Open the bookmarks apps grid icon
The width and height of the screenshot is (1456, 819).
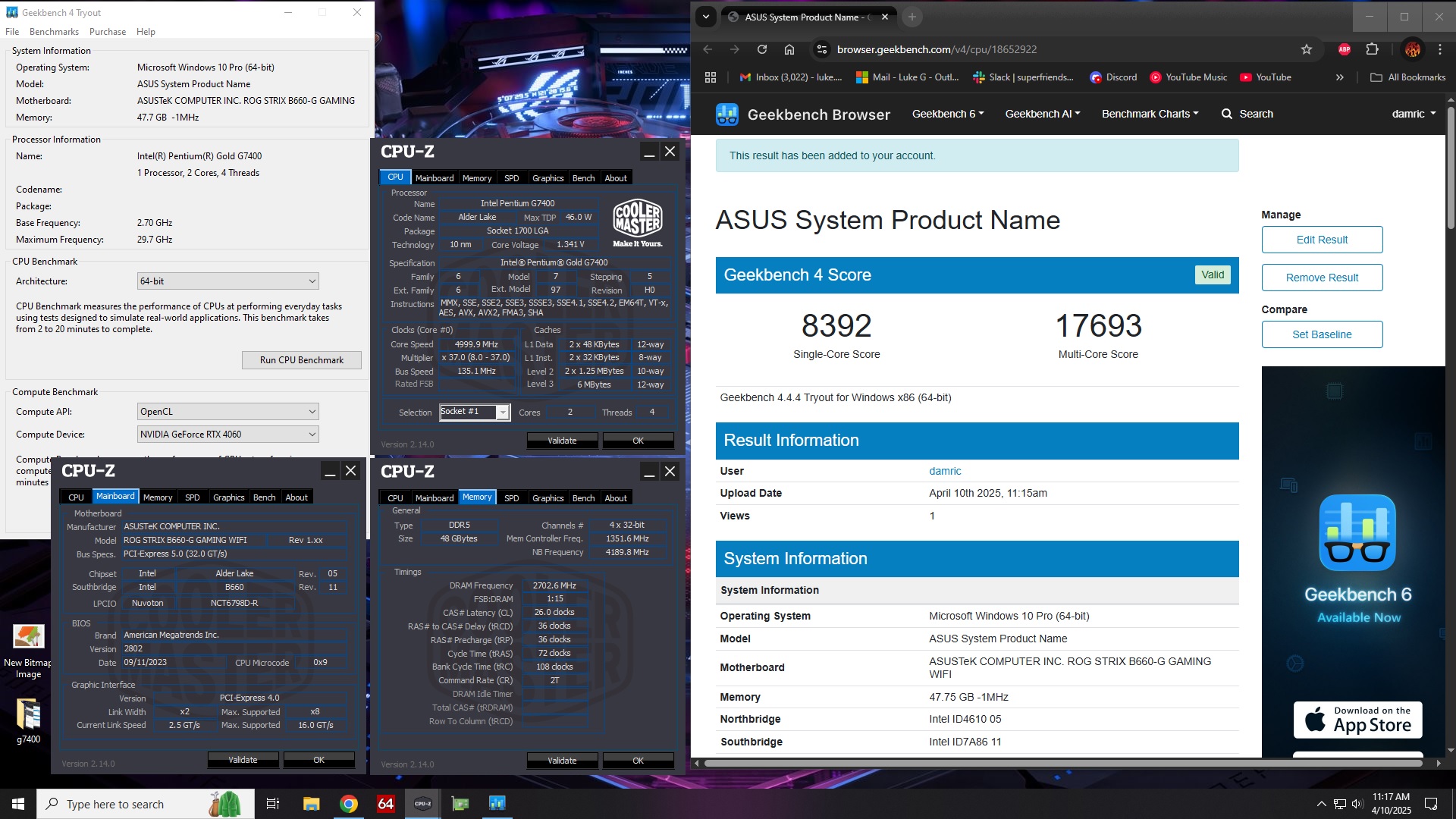click(711, 77)
